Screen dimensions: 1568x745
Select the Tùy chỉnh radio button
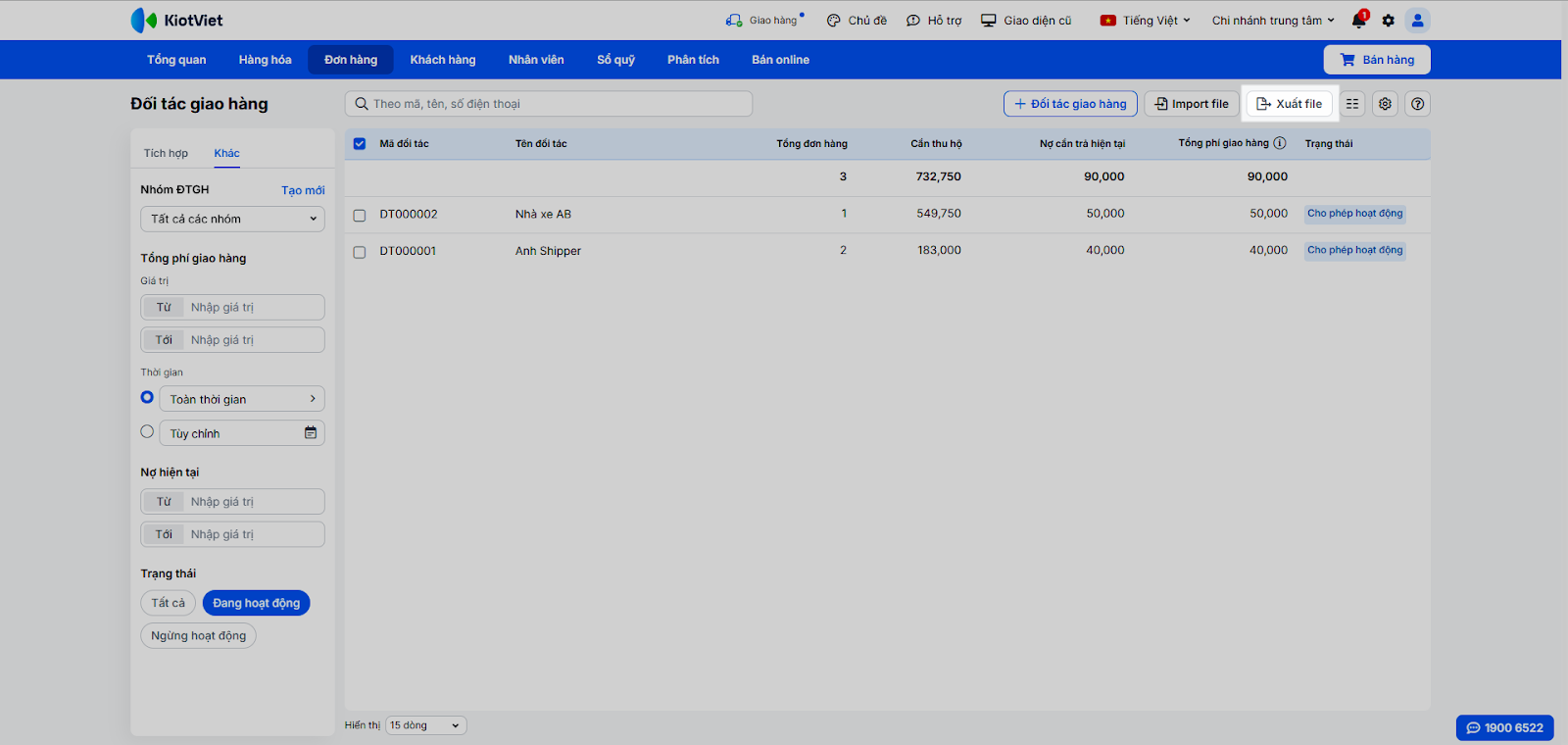click(147, 431)
